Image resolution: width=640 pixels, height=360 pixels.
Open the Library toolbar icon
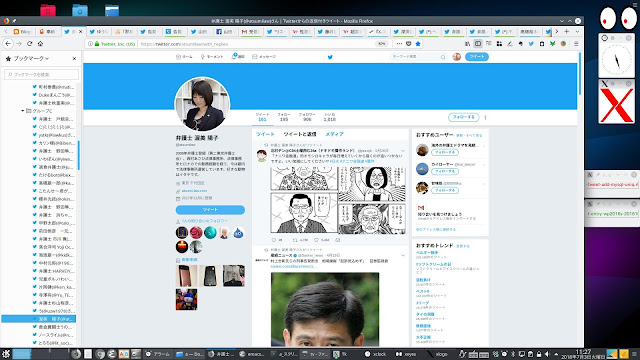pyautogui.click(x=467, y=44)
